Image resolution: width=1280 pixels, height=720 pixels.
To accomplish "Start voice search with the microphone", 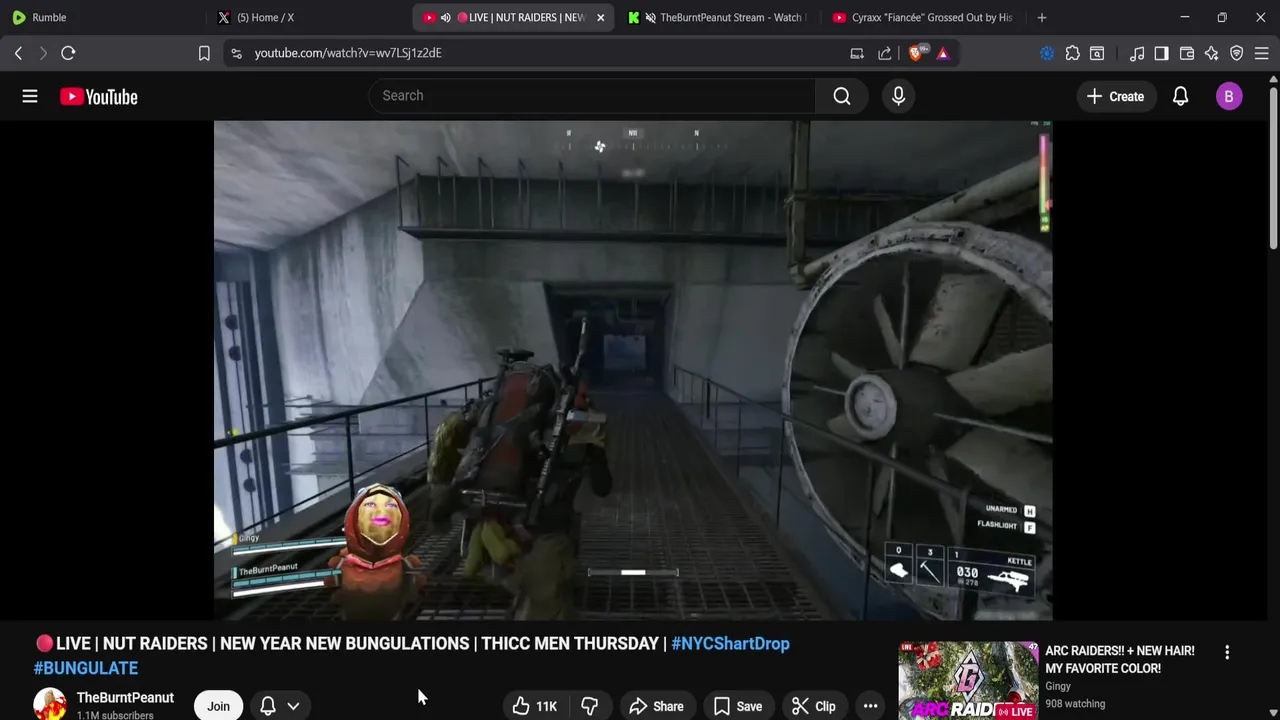I will (898, 96).
